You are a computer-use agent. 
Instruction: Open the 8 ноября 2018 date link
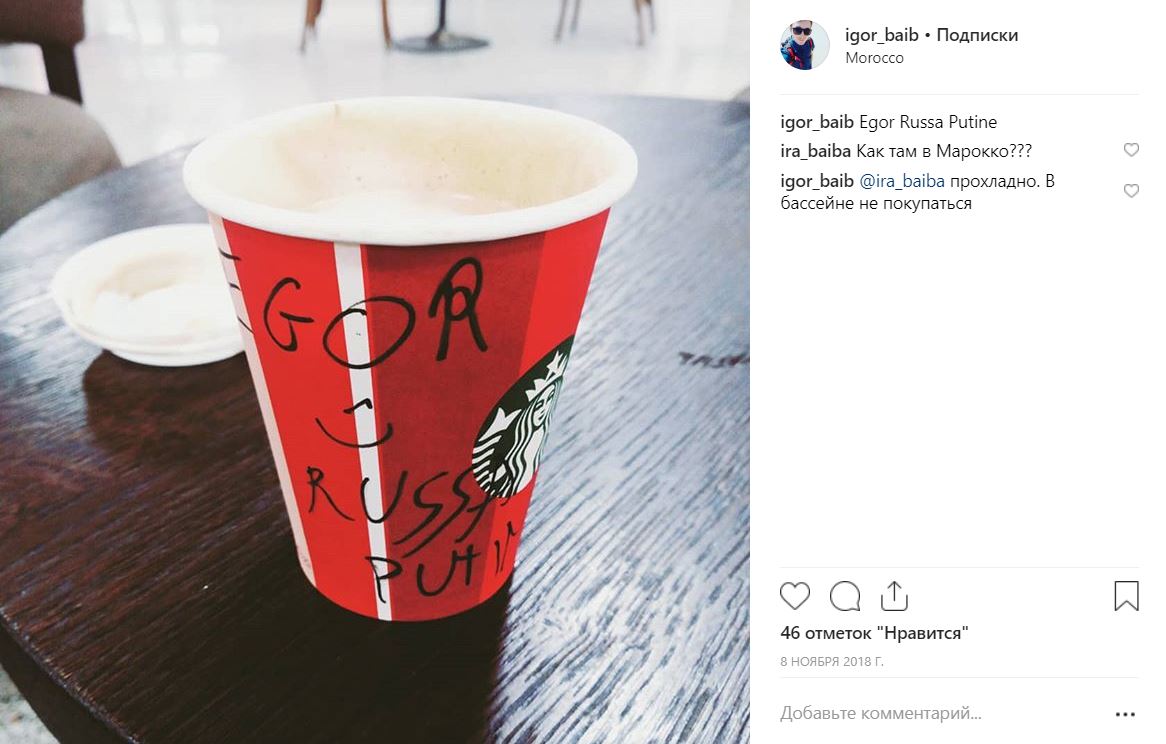pos(832,661)
